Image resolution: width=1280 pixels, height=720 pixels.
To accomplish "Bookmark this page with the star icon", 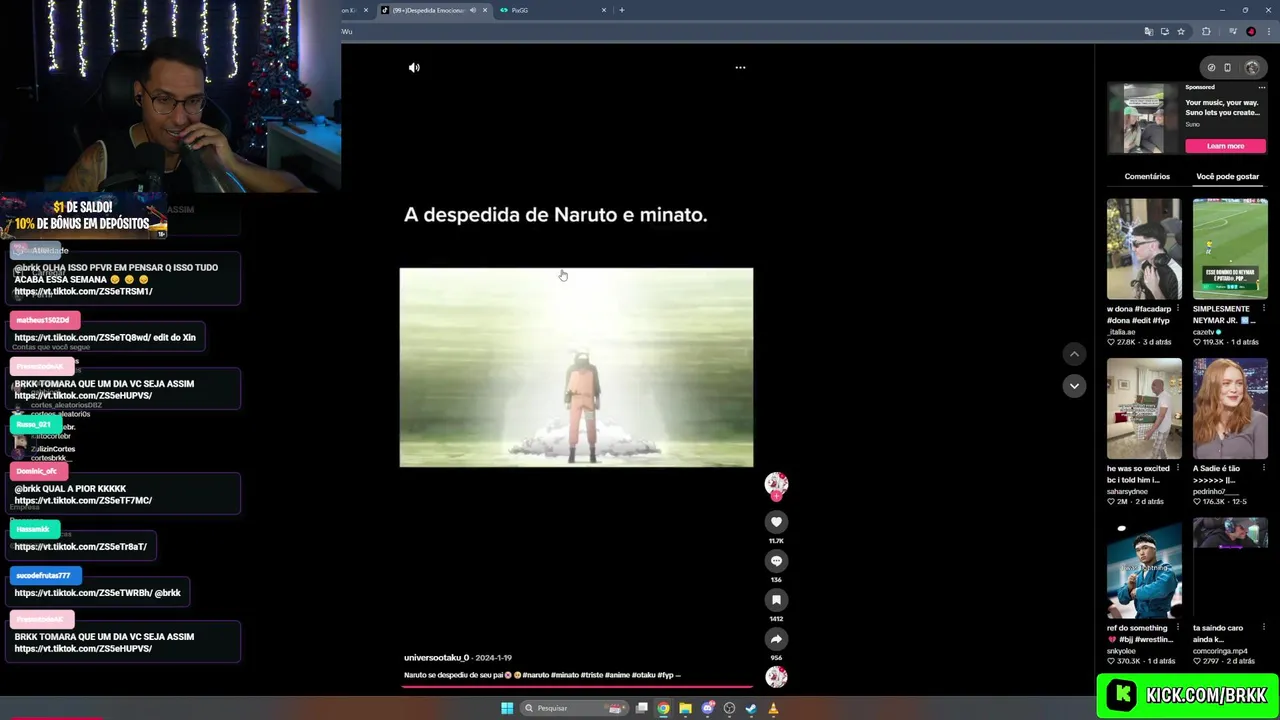I will click(1181, 32).
